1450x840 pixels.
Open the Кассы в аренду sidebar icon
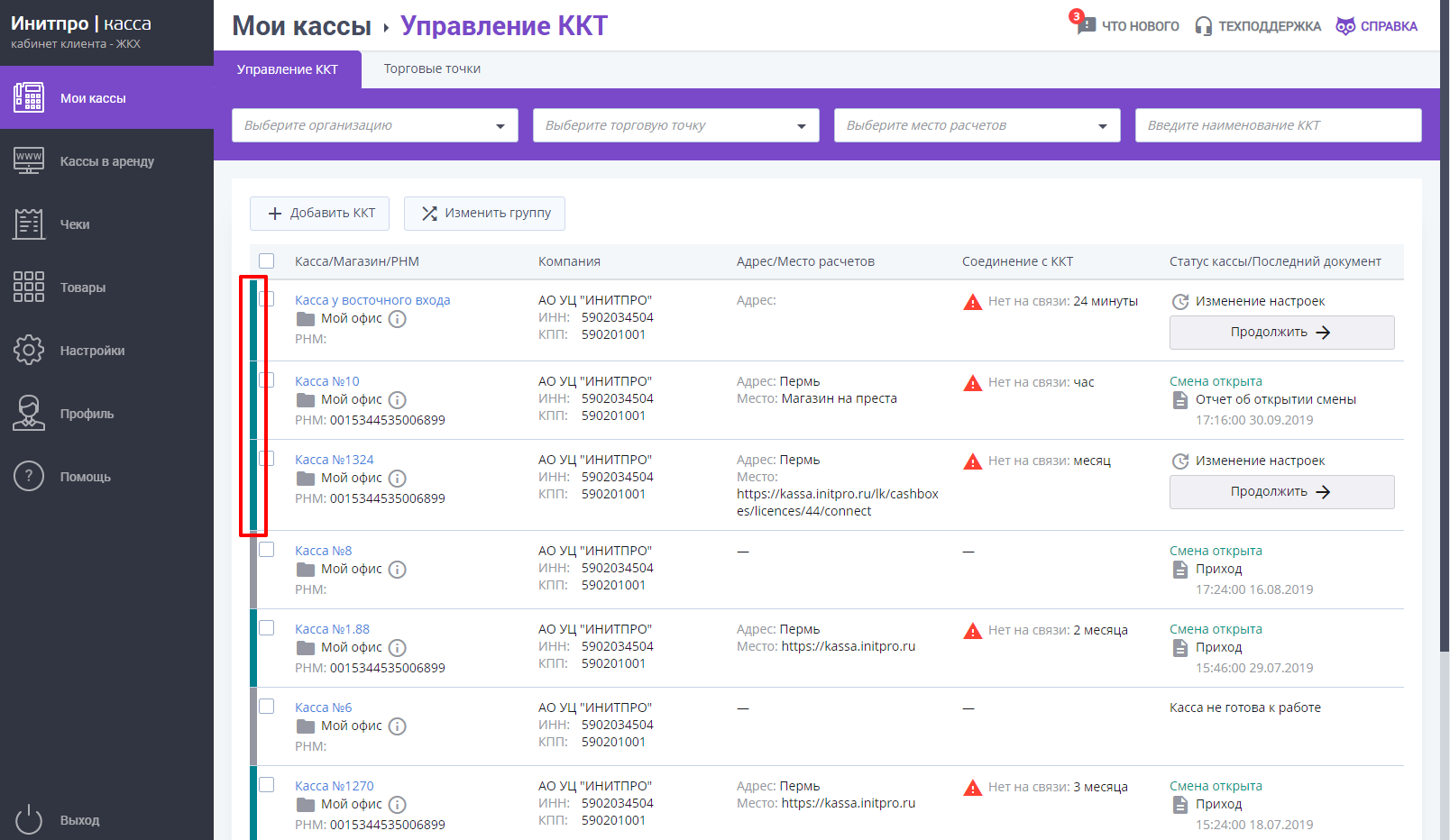29,160
